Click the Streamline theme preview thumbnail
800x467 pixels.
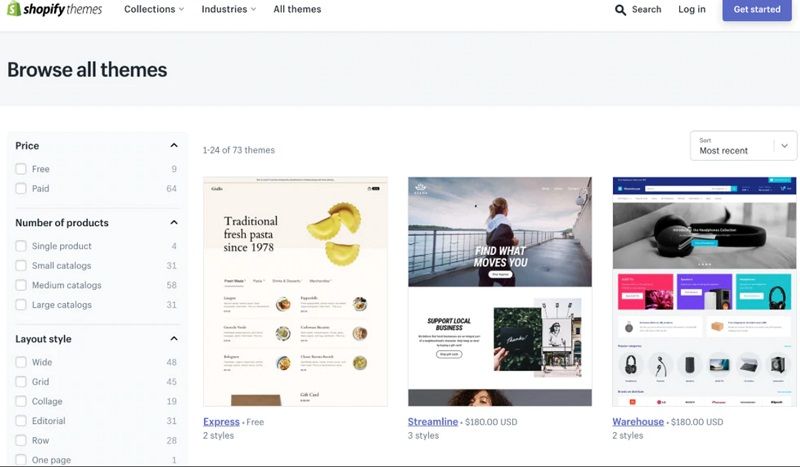tap(500, 291)
